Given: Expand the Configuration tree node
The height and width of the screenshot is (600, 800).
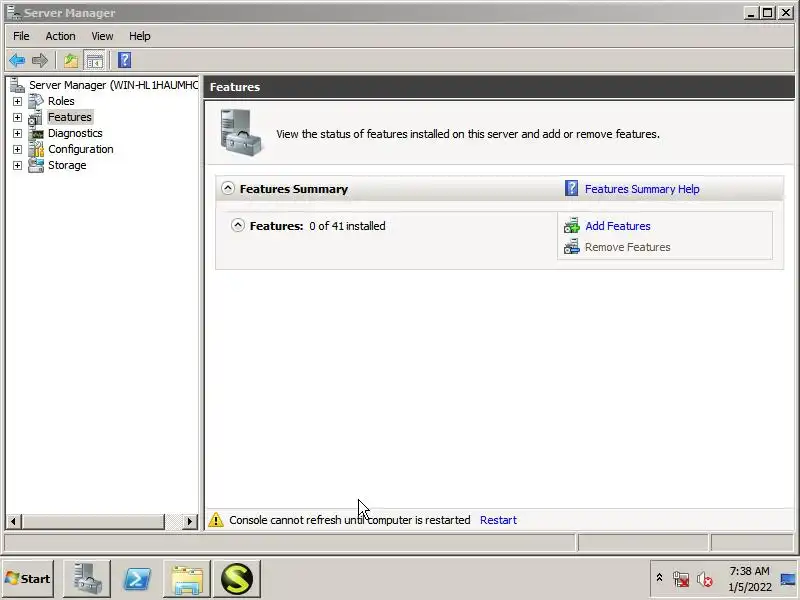Looking at the screenshot, I should (x=17, y=149).
